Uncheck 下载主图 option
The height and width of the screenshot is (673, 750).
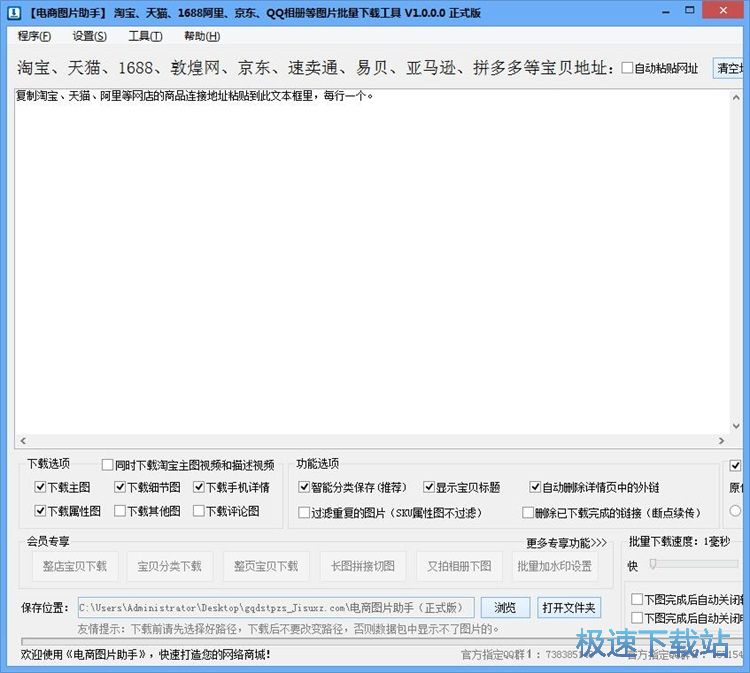pyautogui.click(x=40, y=488)
